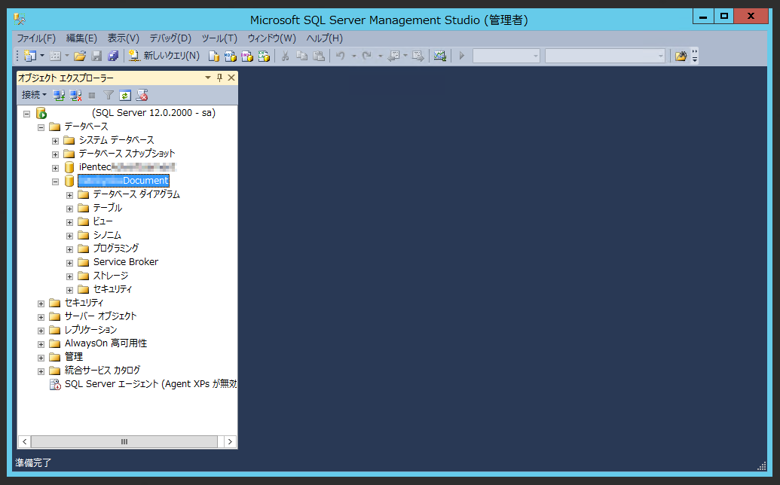Open the file with the Open File icon

80,56
